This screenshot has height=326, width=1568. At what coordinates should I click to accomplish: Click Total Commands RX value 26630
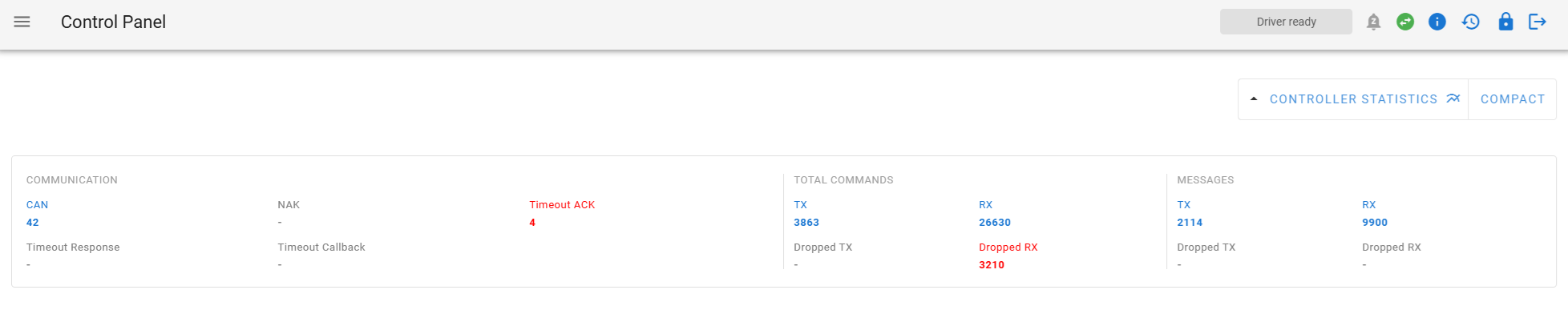pyautogui.click(x=995, y=223)
